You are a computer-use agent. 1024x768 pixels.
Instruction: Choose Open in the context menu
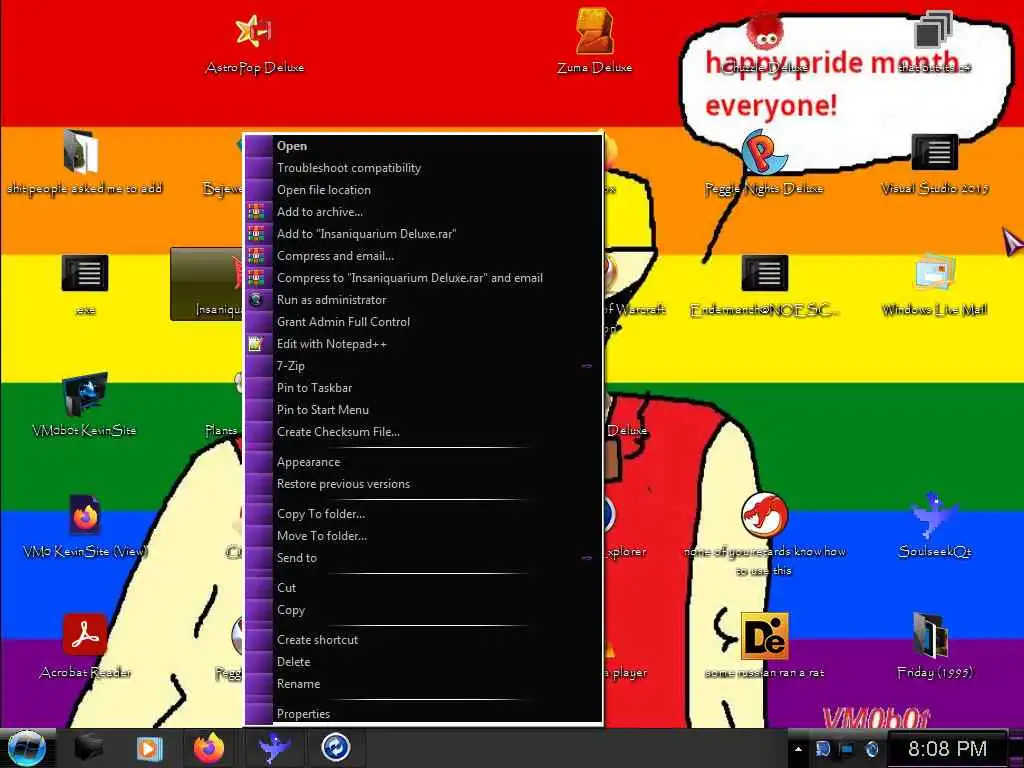[x=423, y=146]
